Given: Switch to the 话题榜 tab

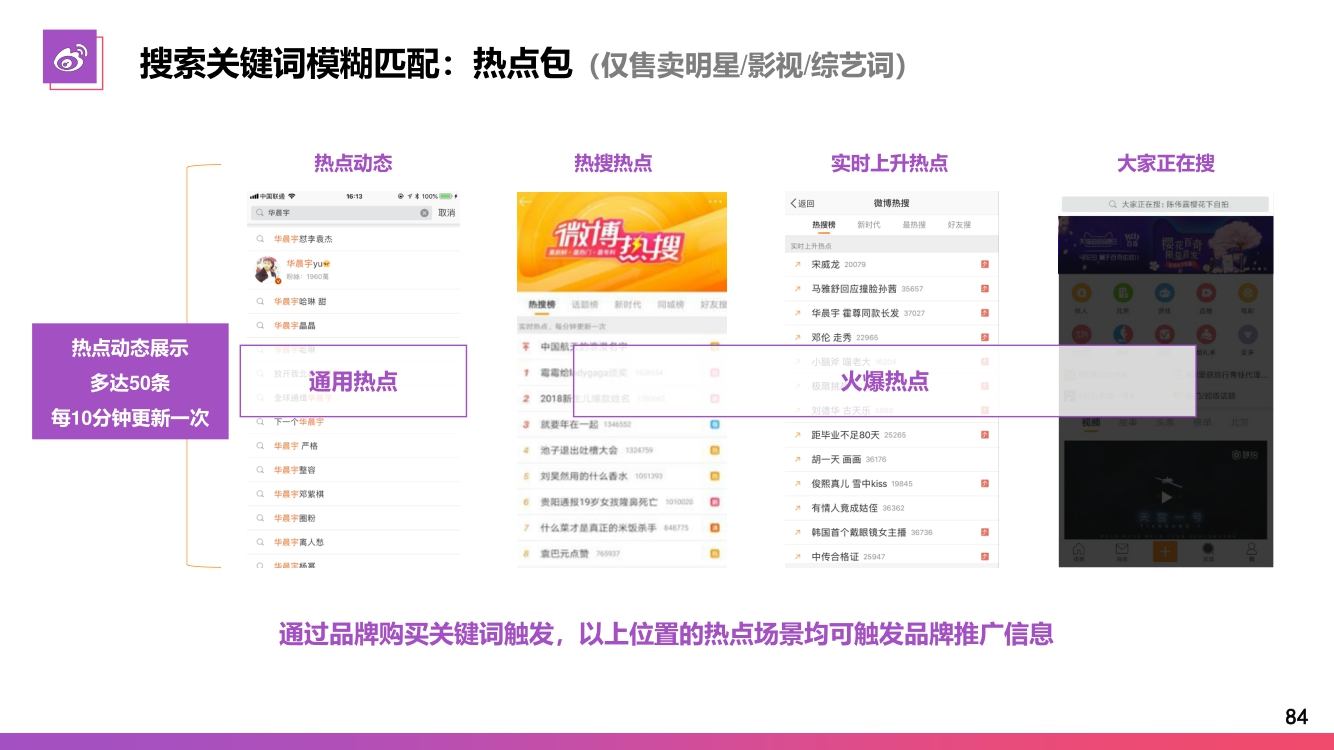Looking at the screenshot, I should coord(585,305).
